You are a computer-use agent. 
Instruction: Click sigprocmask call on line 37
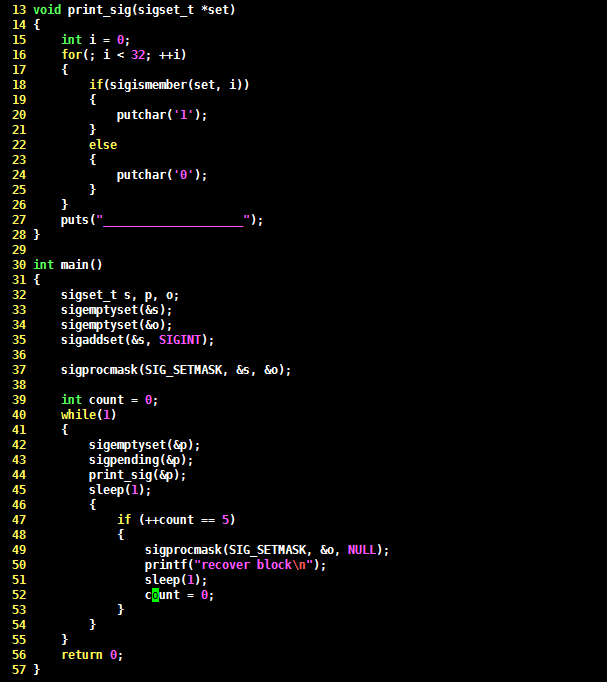tap(176, 370)
